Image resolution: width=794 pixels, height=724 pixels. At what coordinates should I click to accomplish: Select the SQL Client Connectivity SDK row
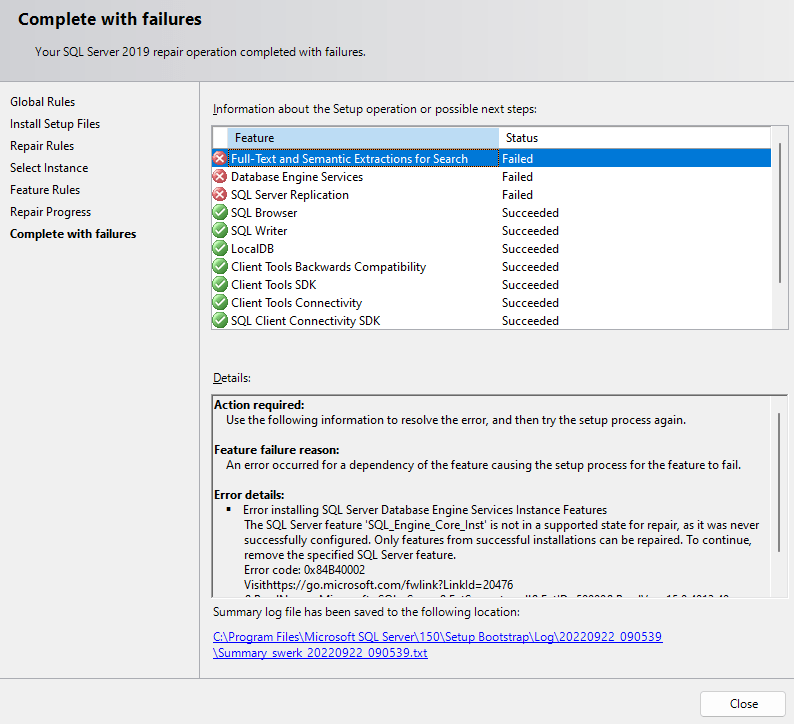[492, 320]
